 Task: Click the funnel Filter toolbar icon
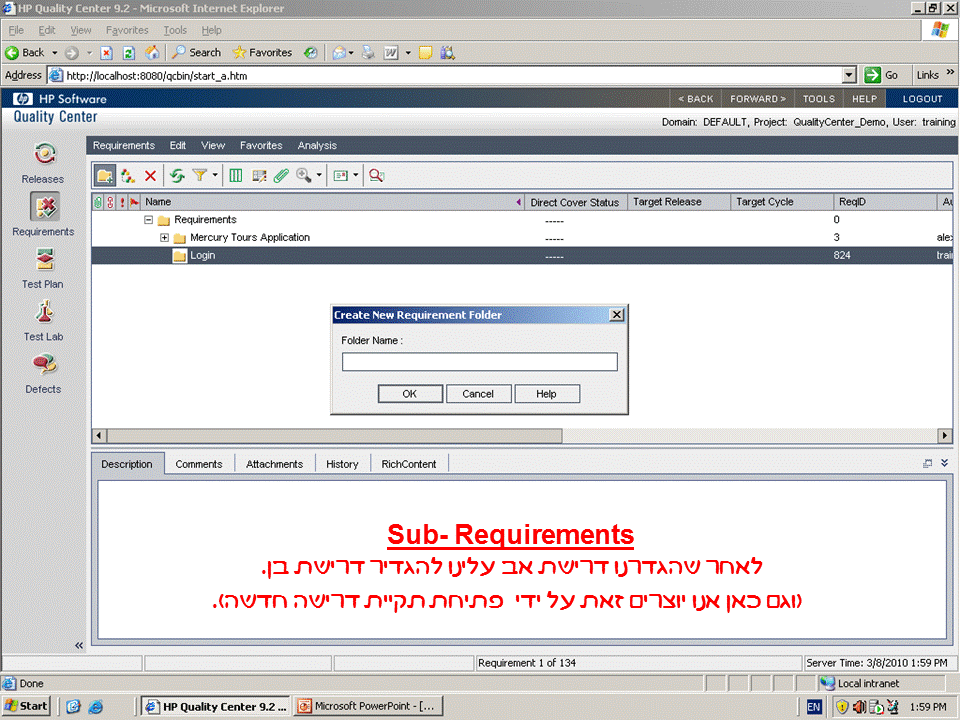(199, 176)
